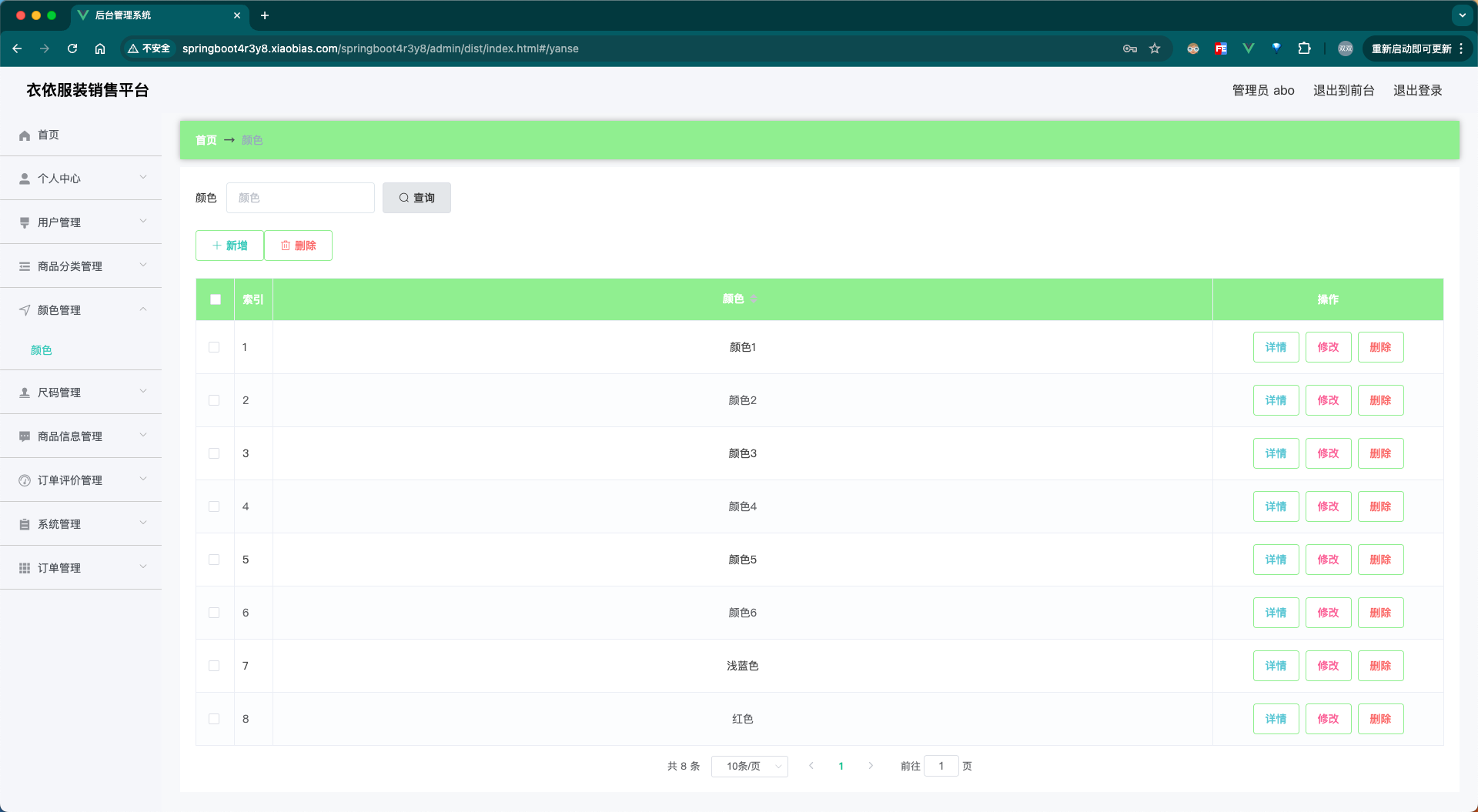Select all rows with header checkbox
This screenshot has height=812, width=1478.
pyautogui.click(x=216, y=299)
